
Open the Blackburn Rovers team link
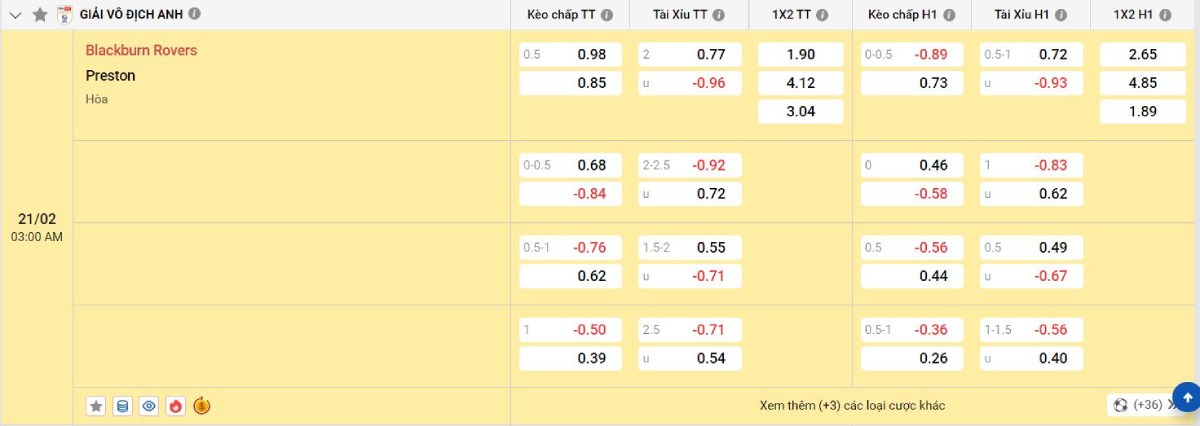click(x=141, y=50)
